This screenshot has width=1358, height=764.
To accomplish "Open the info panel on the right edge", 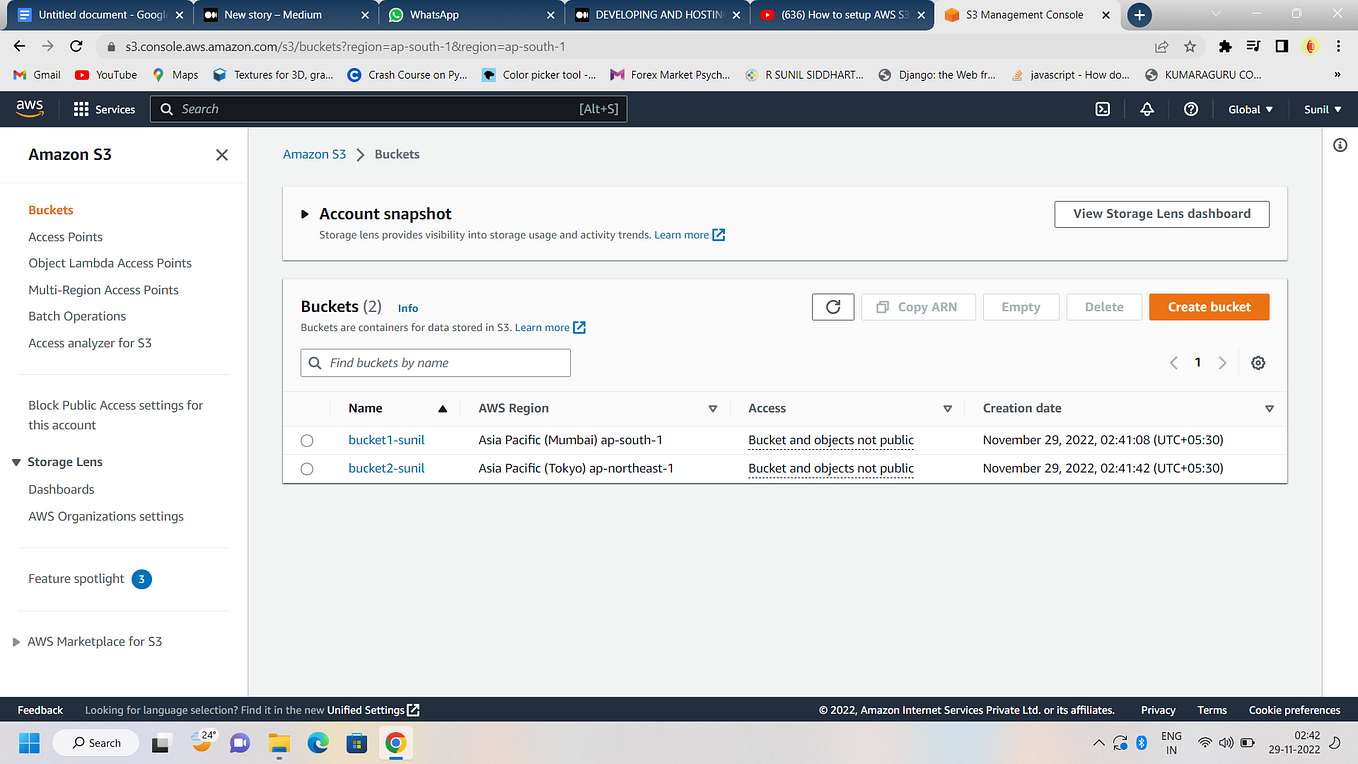I will click(1340, 145).
